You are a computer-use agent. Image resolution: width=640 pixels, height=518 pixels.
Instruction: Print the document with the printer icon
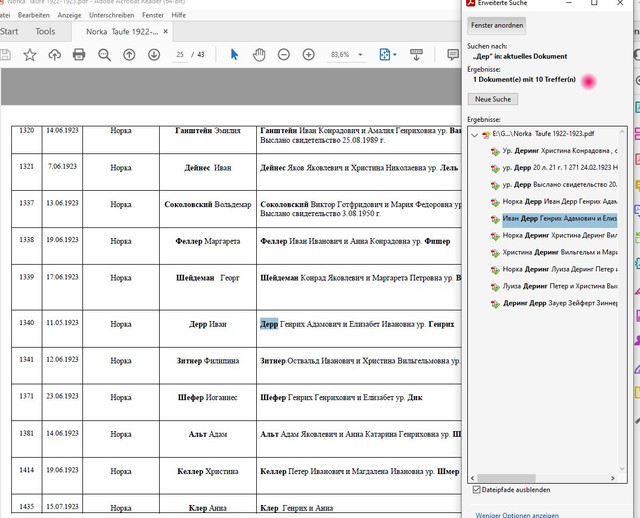(x=79, y=54)
